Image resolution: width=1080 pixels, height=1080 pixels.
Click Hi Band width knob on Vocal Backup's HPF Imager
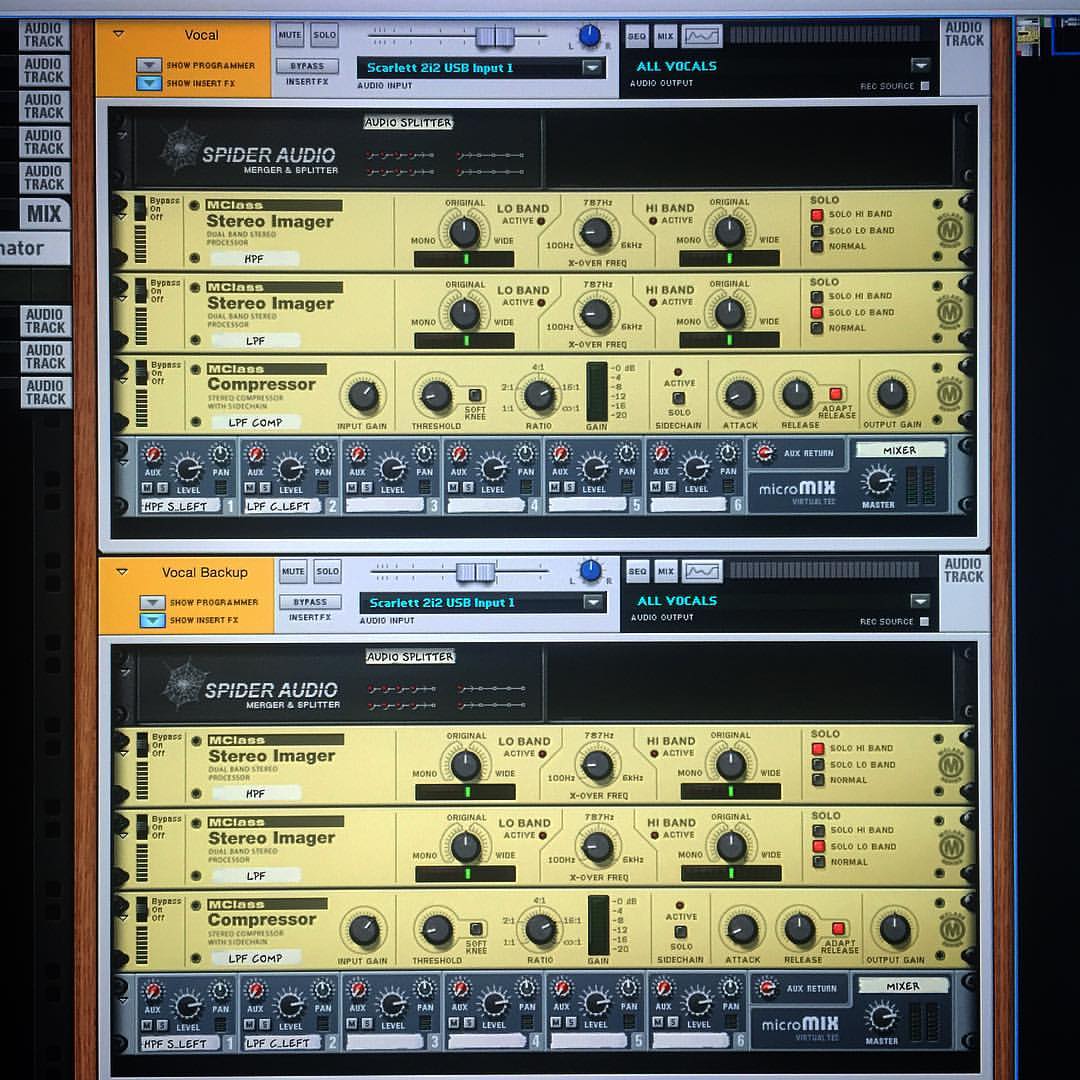point(731,765)
